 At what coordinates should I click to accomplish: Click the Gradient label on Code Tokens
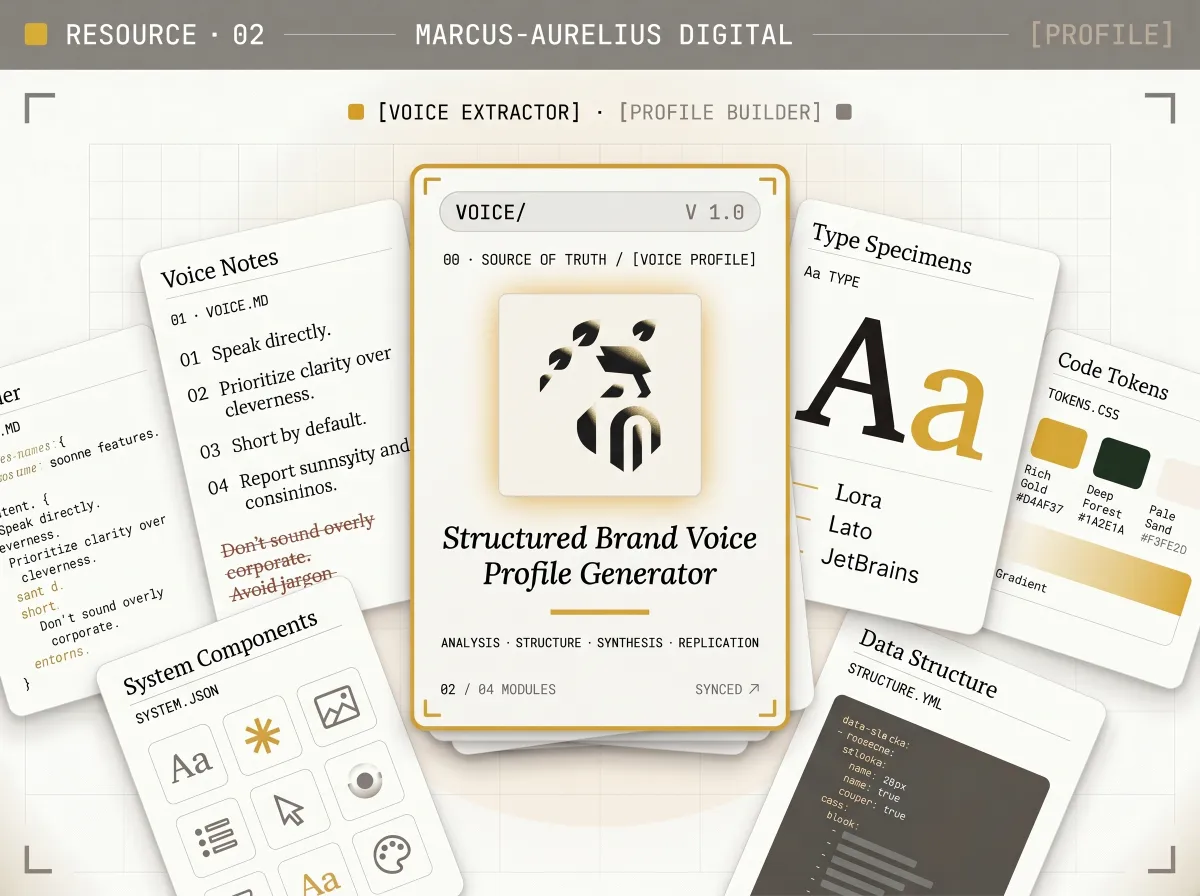coord(1021,580)
